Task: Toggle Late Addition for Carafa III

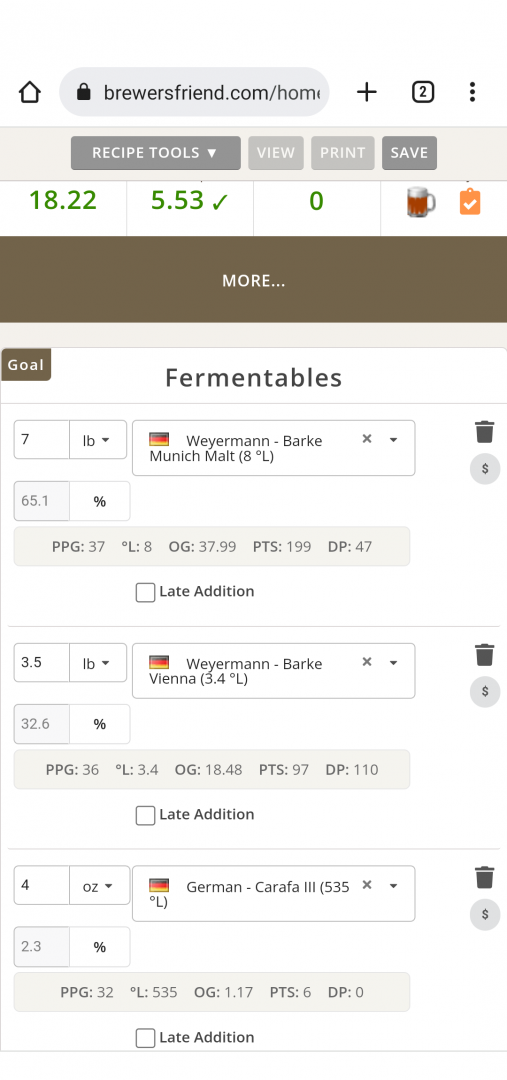Action: (x=145, y=1038)
